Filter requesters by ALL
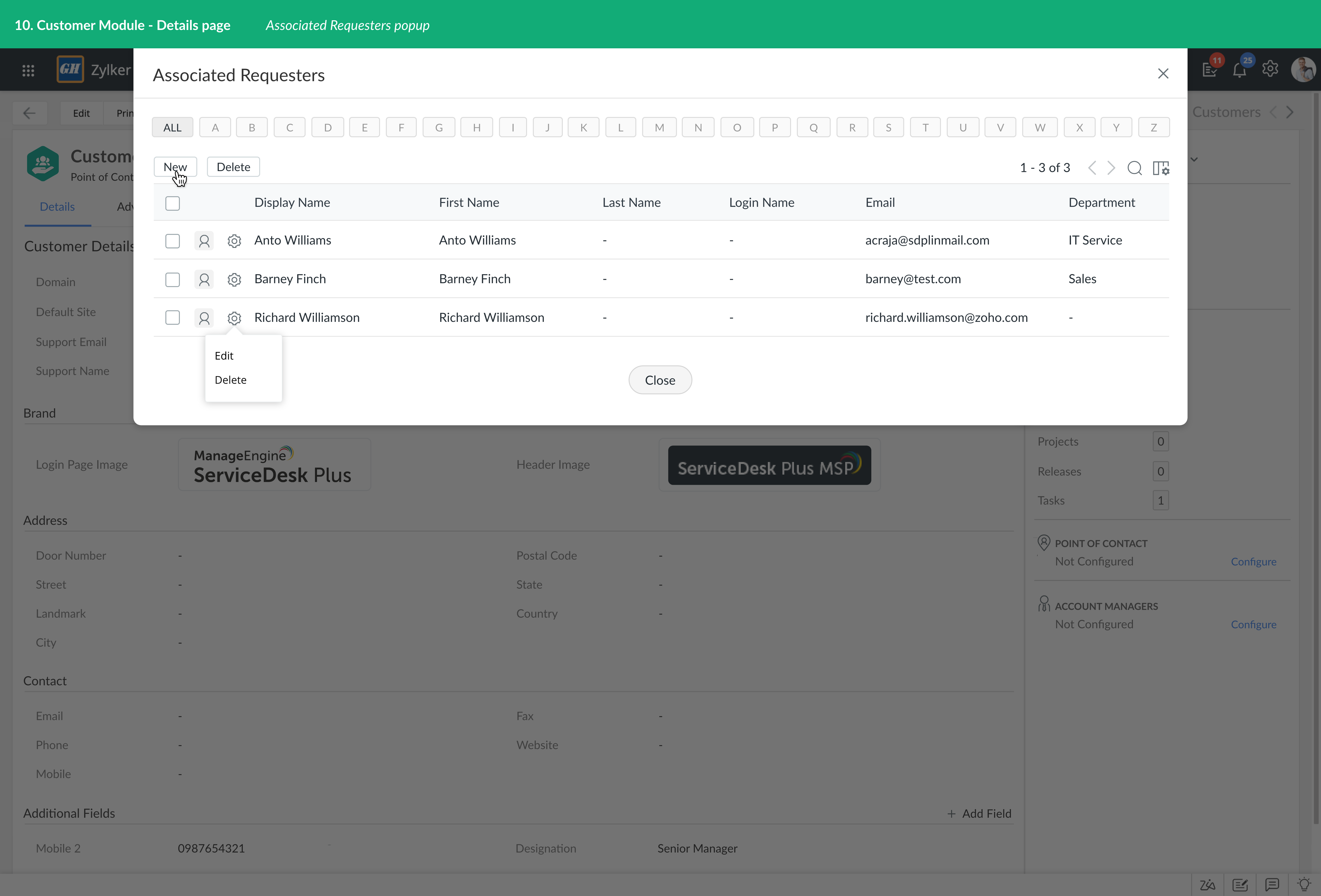 tap(172, 127)
